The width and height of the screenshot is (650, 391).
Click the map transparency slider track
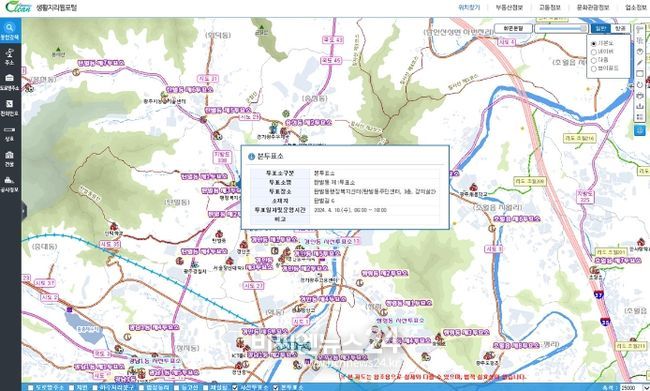point(561,28)
